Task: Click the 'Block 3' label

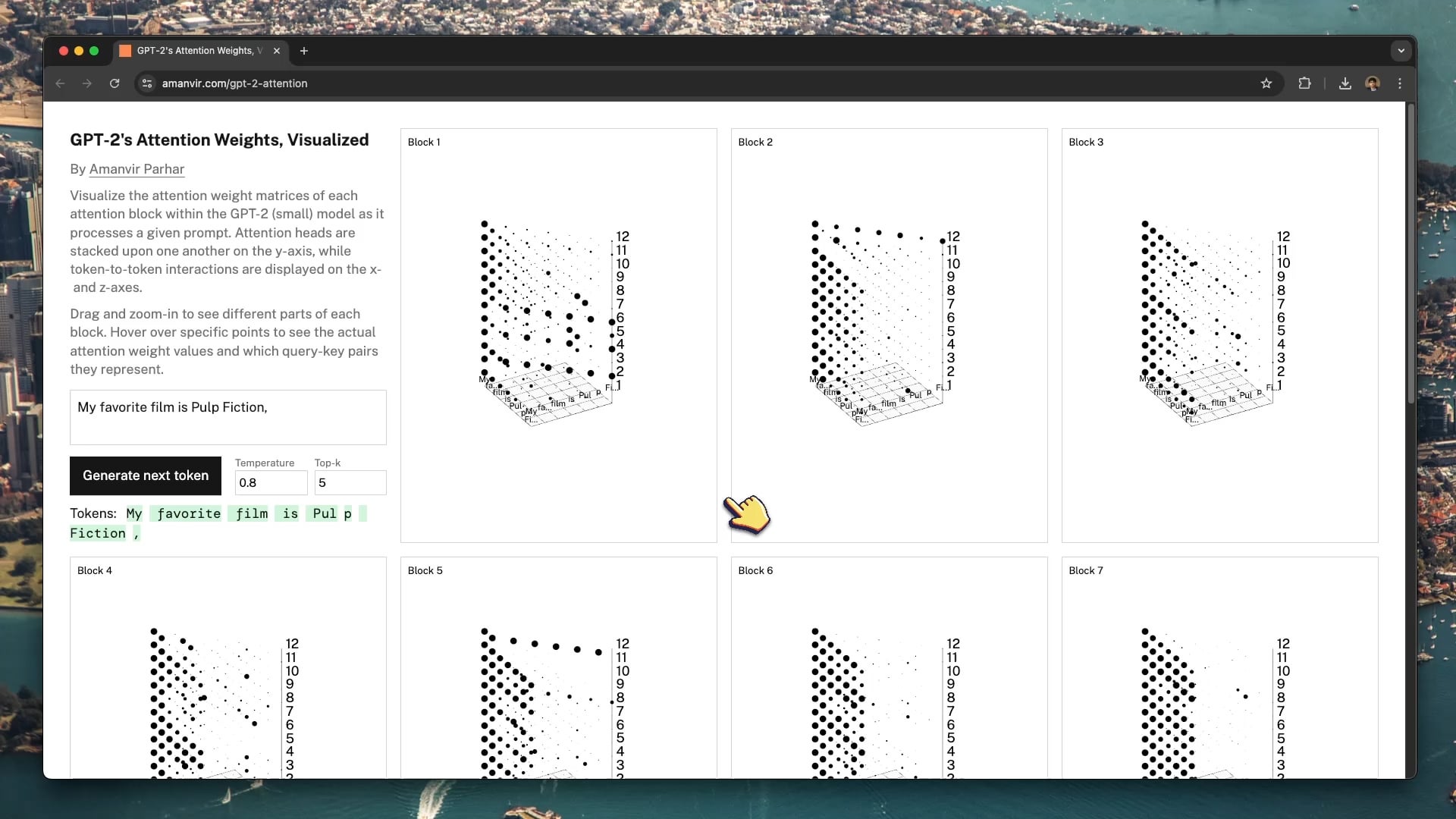Action: 1086,142
